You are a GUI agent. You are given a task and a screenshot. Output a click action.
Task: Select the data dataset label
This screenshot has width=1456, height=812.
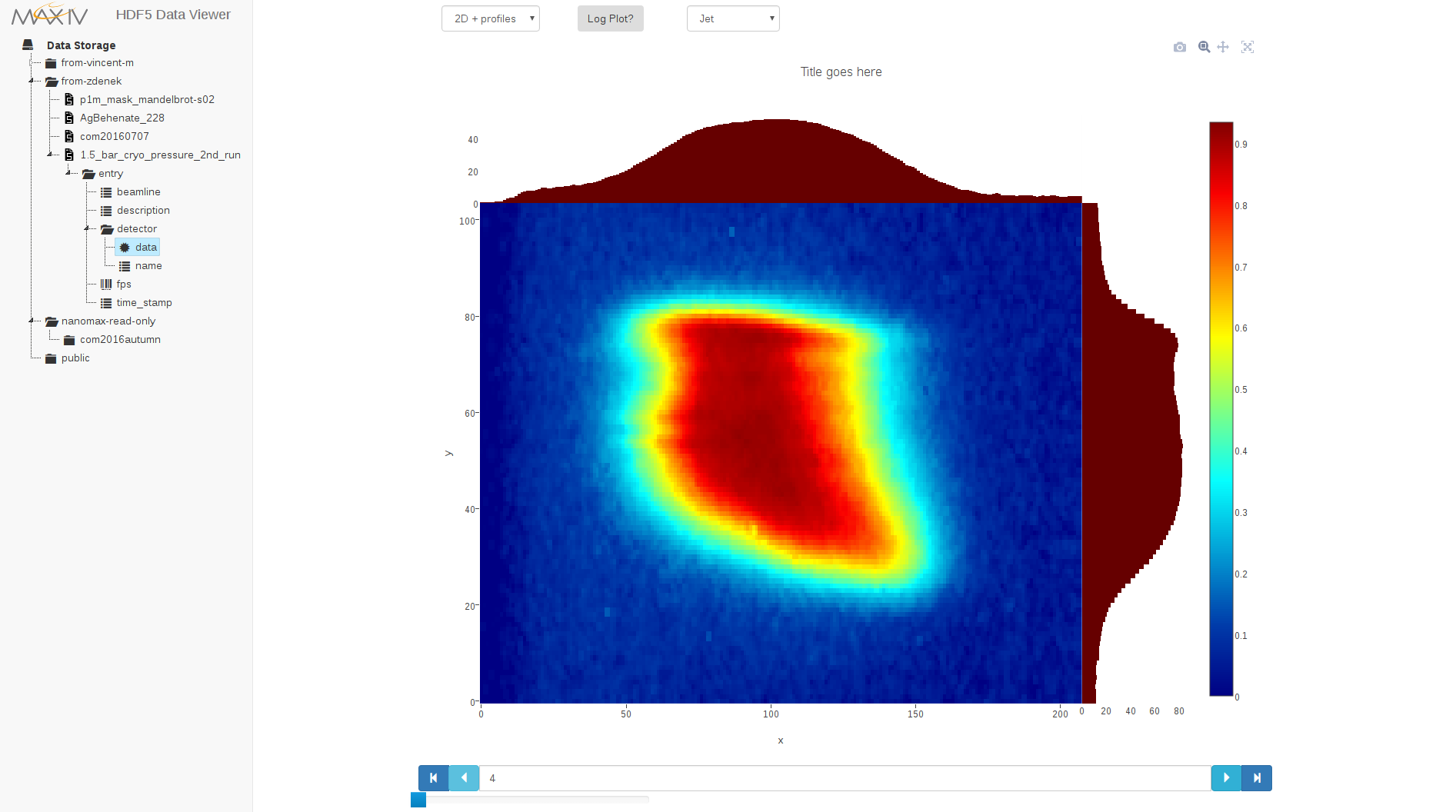click(x=146, y=248)
